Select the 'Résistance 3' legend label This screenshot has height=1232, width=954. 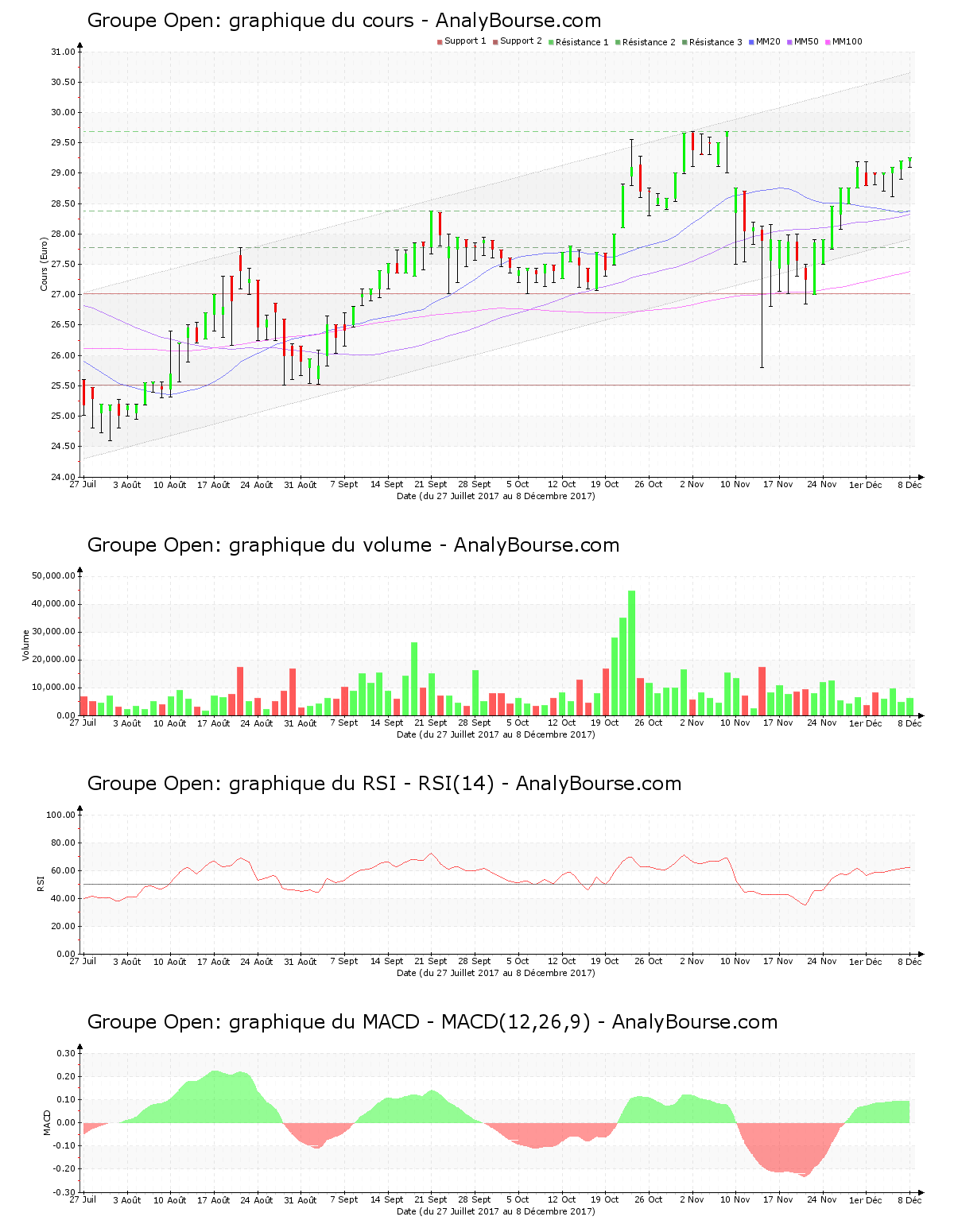coord(715,42)
